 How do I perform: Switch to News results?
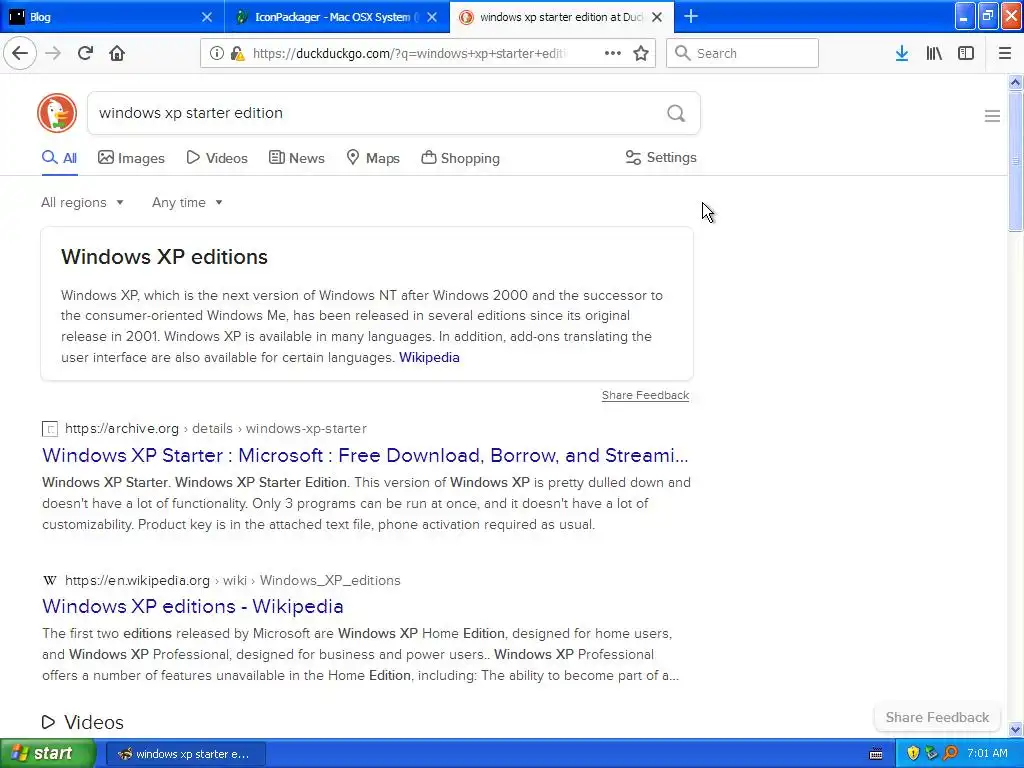[x=296, y=158]
